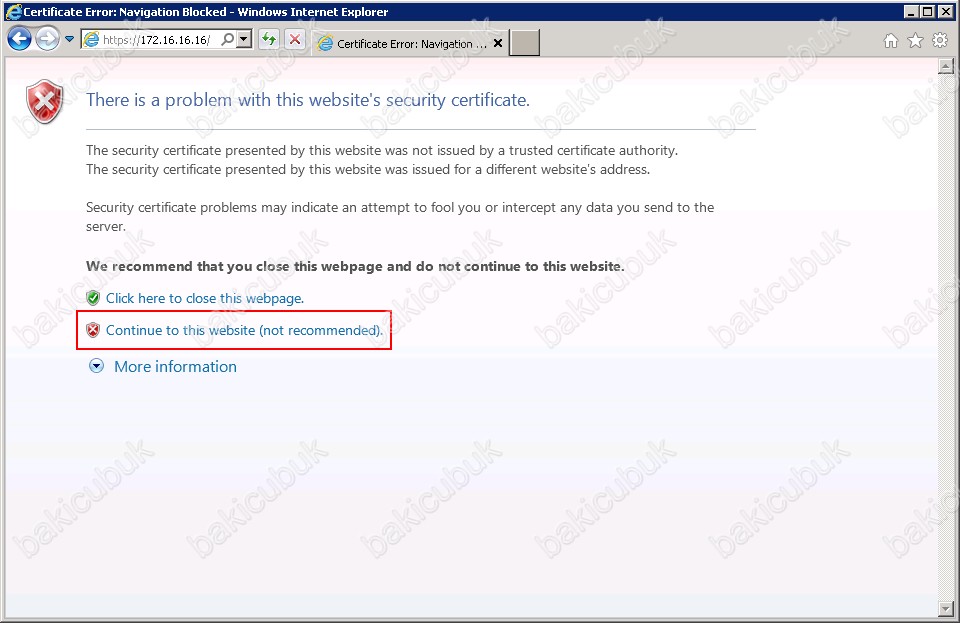Close the Certificate Error tab
The width and height of the screenshot is (960, 623).
pyautogui.click(x=498, y=43)
